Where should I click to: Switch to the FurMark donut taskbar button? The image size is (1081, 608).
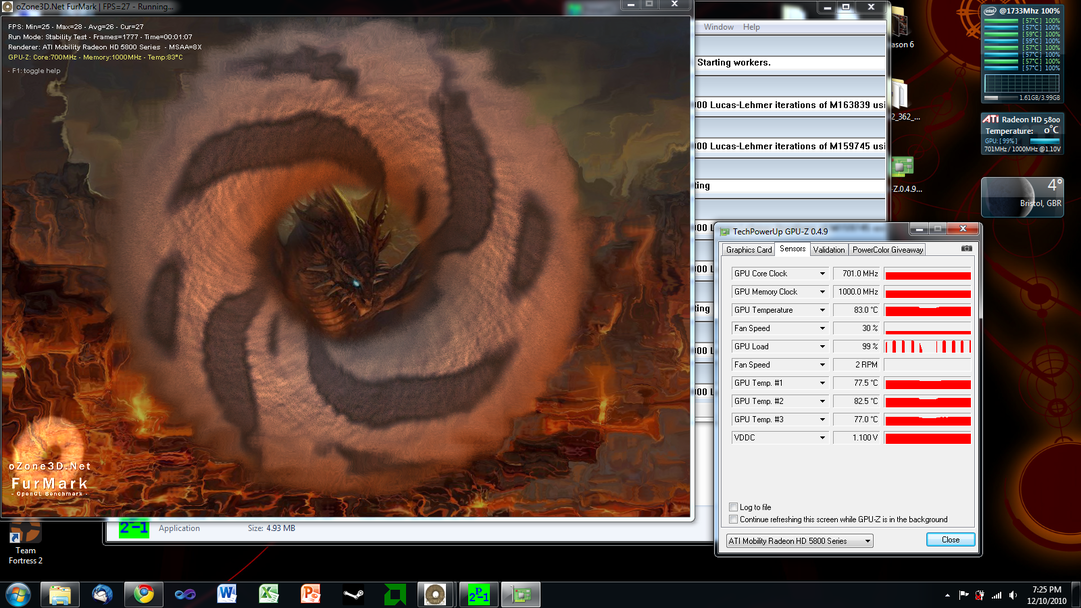coord(435,594)
